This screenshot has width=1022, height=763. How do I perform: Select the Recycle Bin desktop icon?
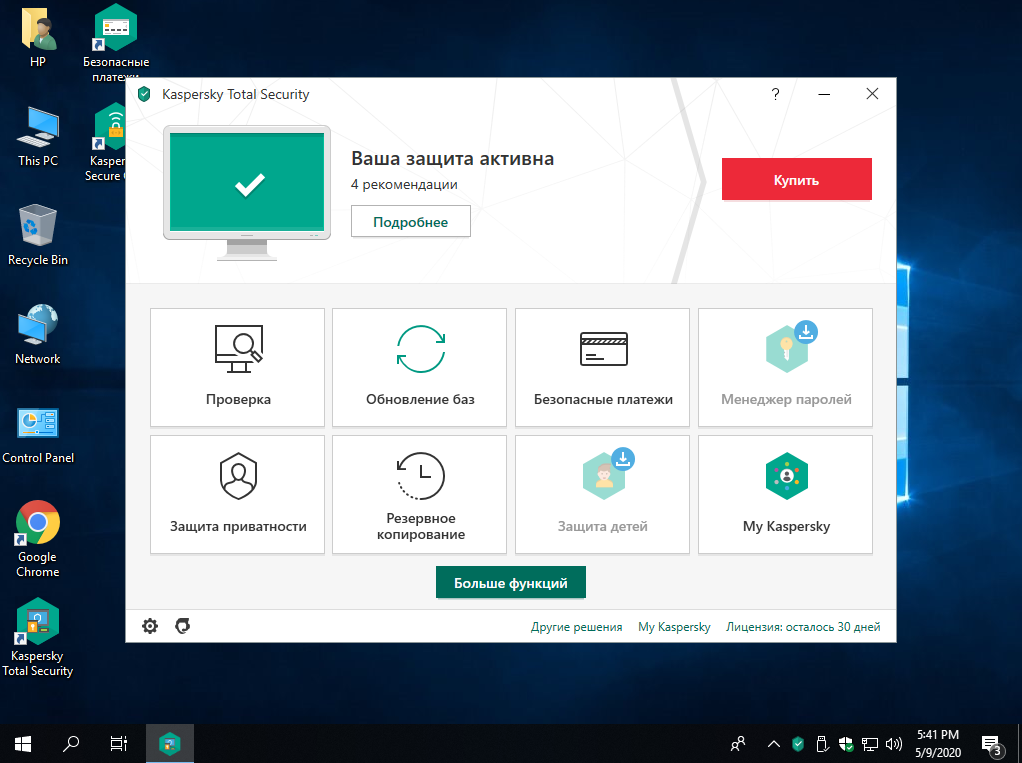[x=38, y=236]
